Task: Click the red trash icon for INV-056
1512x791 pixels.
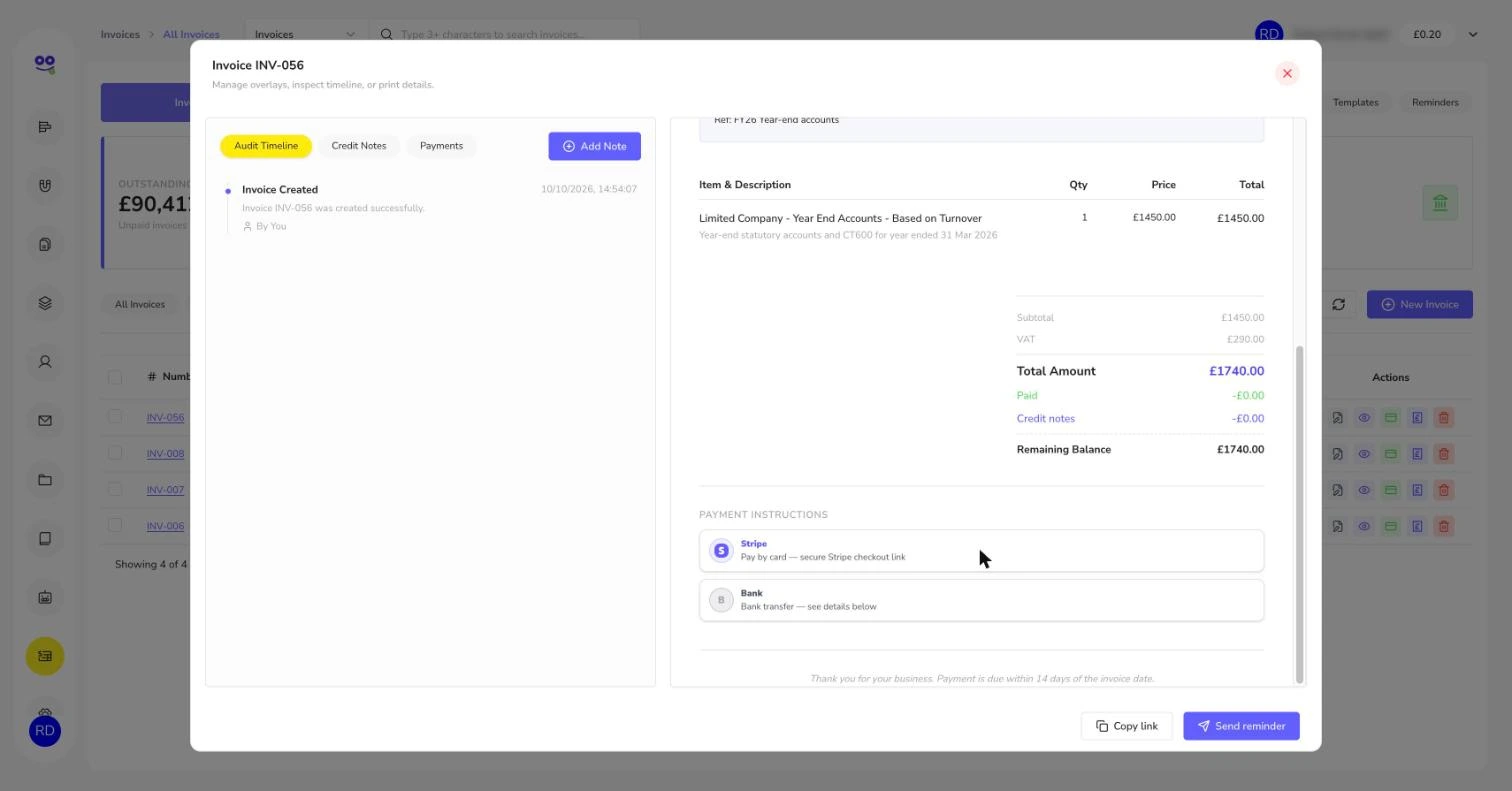Action: click(1444, 418)
